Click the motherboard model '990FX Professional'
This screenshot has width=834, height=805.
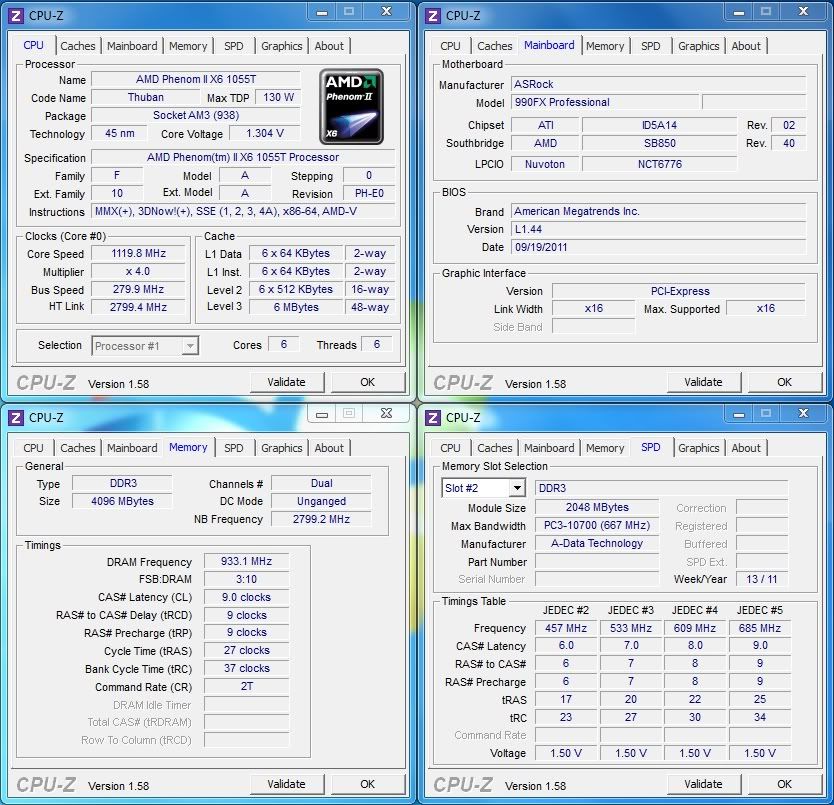605,102
